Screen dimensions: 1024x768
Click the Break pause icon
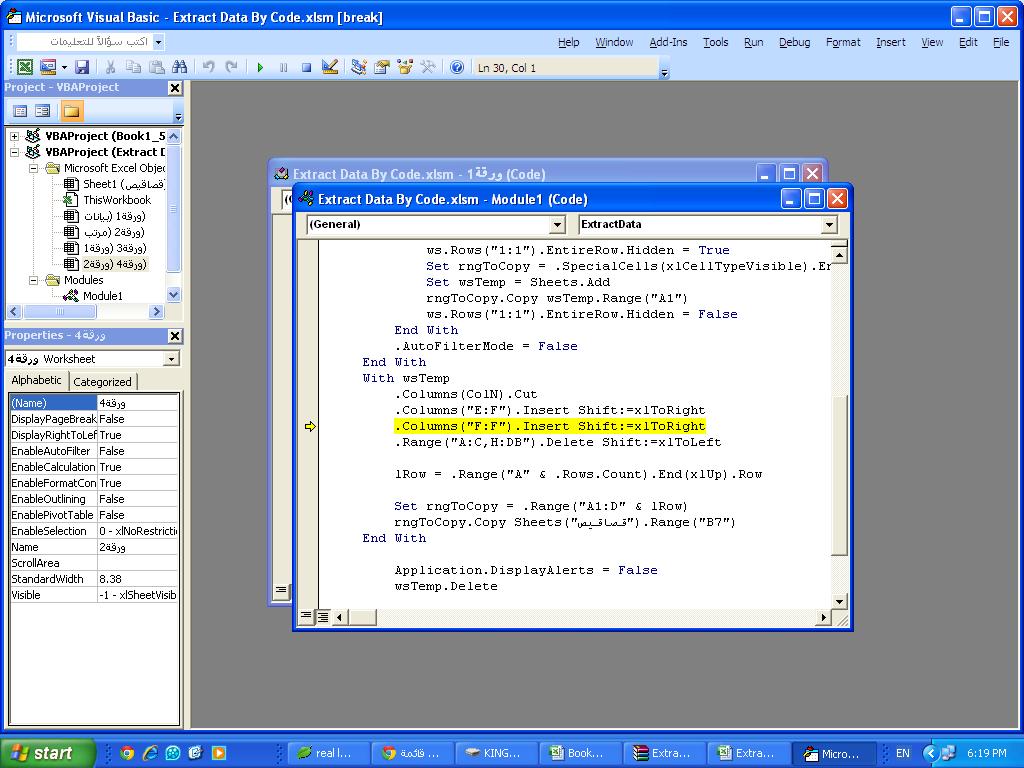coord(283,67)
